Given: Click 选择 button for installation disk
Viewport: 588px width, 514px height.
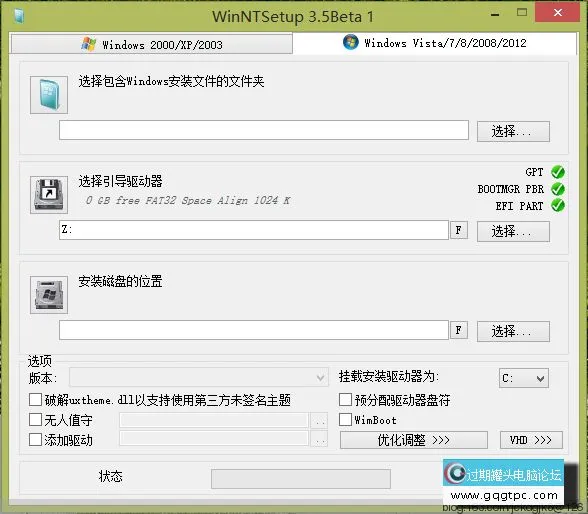Looking at the screenshot, I should point(513,331).
